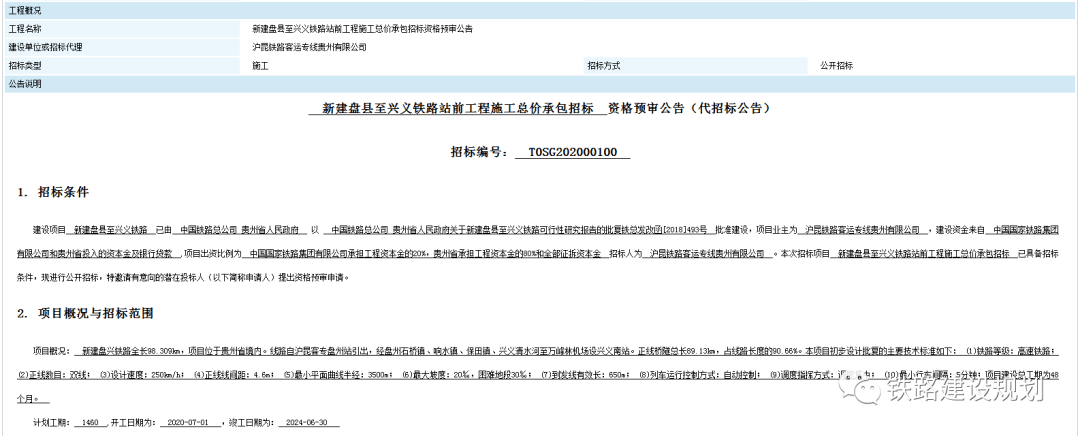The height and width of the screenshot is (436, 1080).
Task: Click the 招标方式 label
Action: (x=604, y=66)
